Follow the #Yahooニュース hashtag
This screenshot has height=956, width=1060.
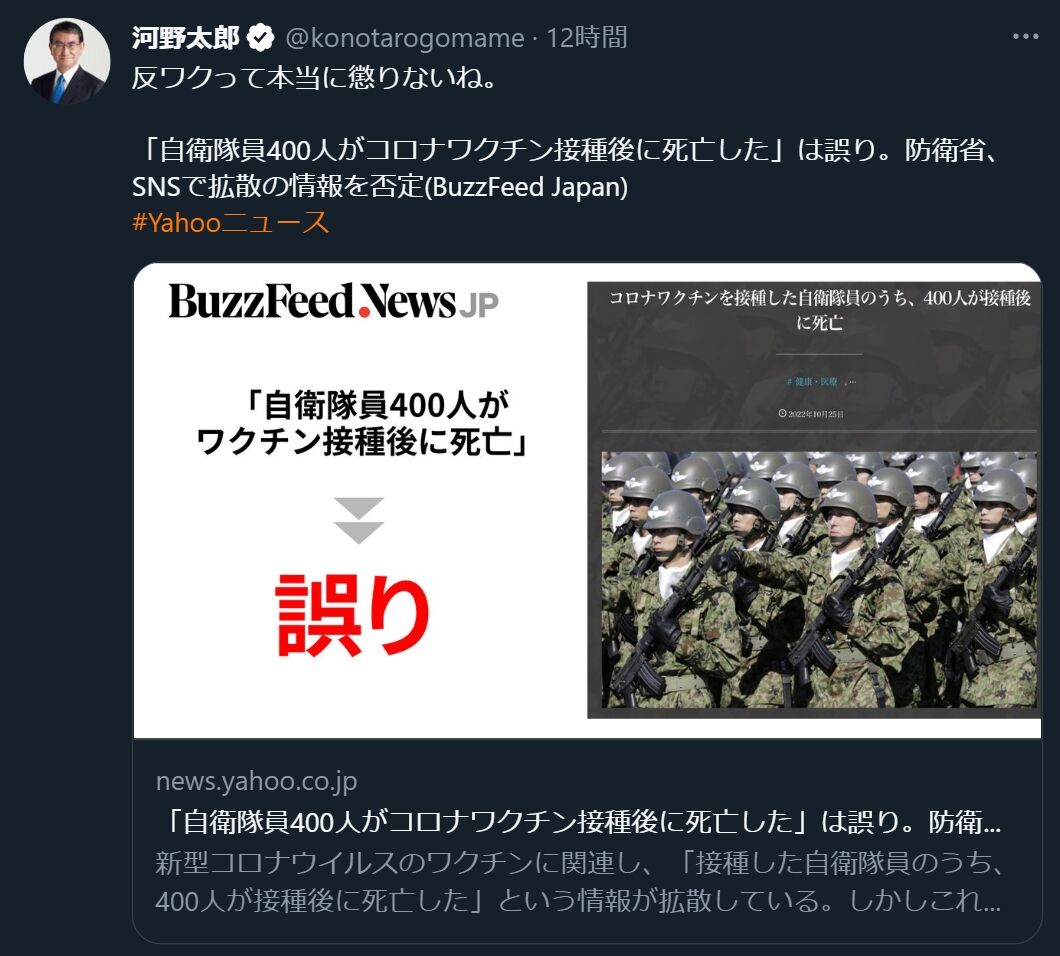pyautogui.click(x=231, y=222)
